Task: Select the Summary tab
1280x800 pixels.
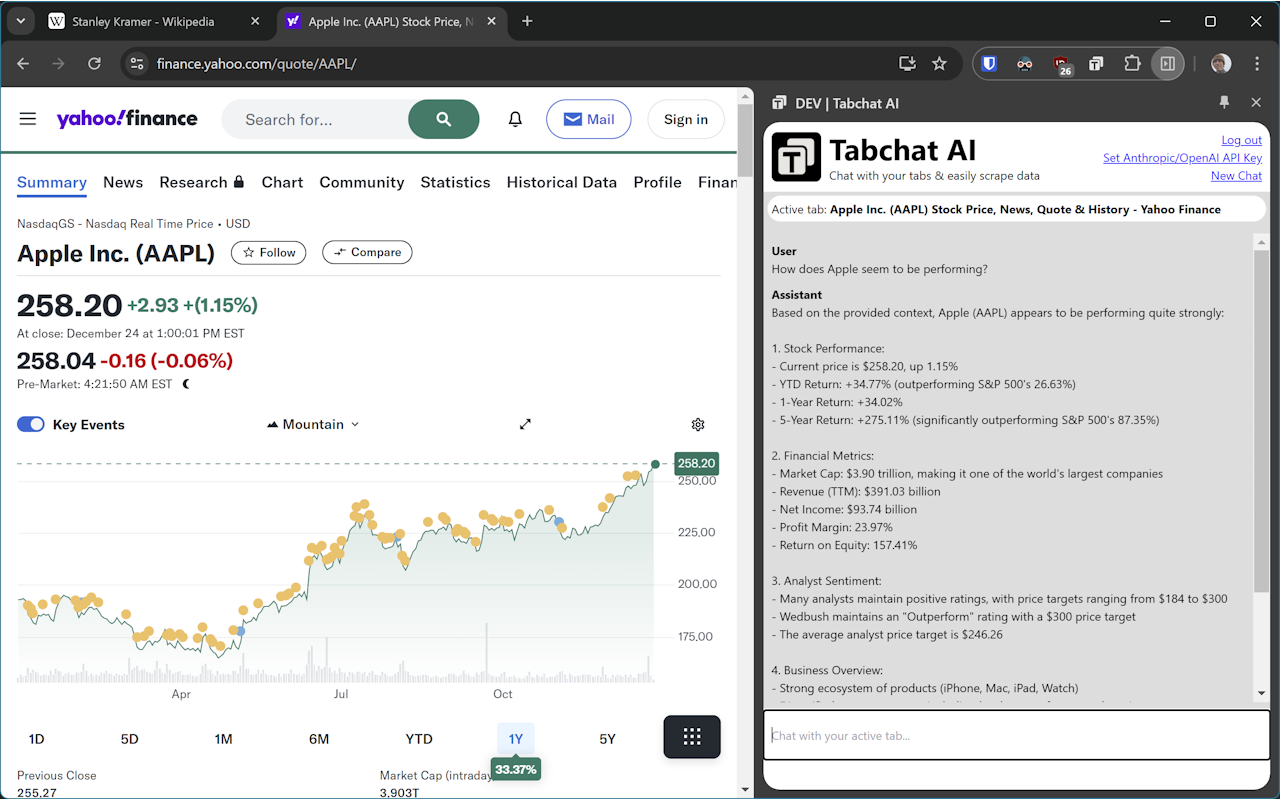Action: 52,182
